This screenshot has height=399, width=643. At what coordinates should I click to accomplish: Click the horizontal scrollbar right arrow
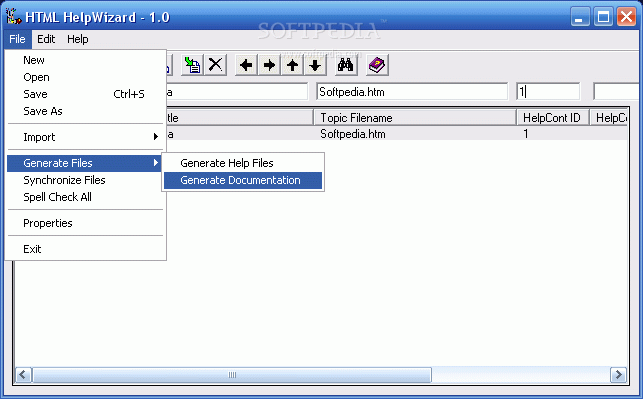618,374
